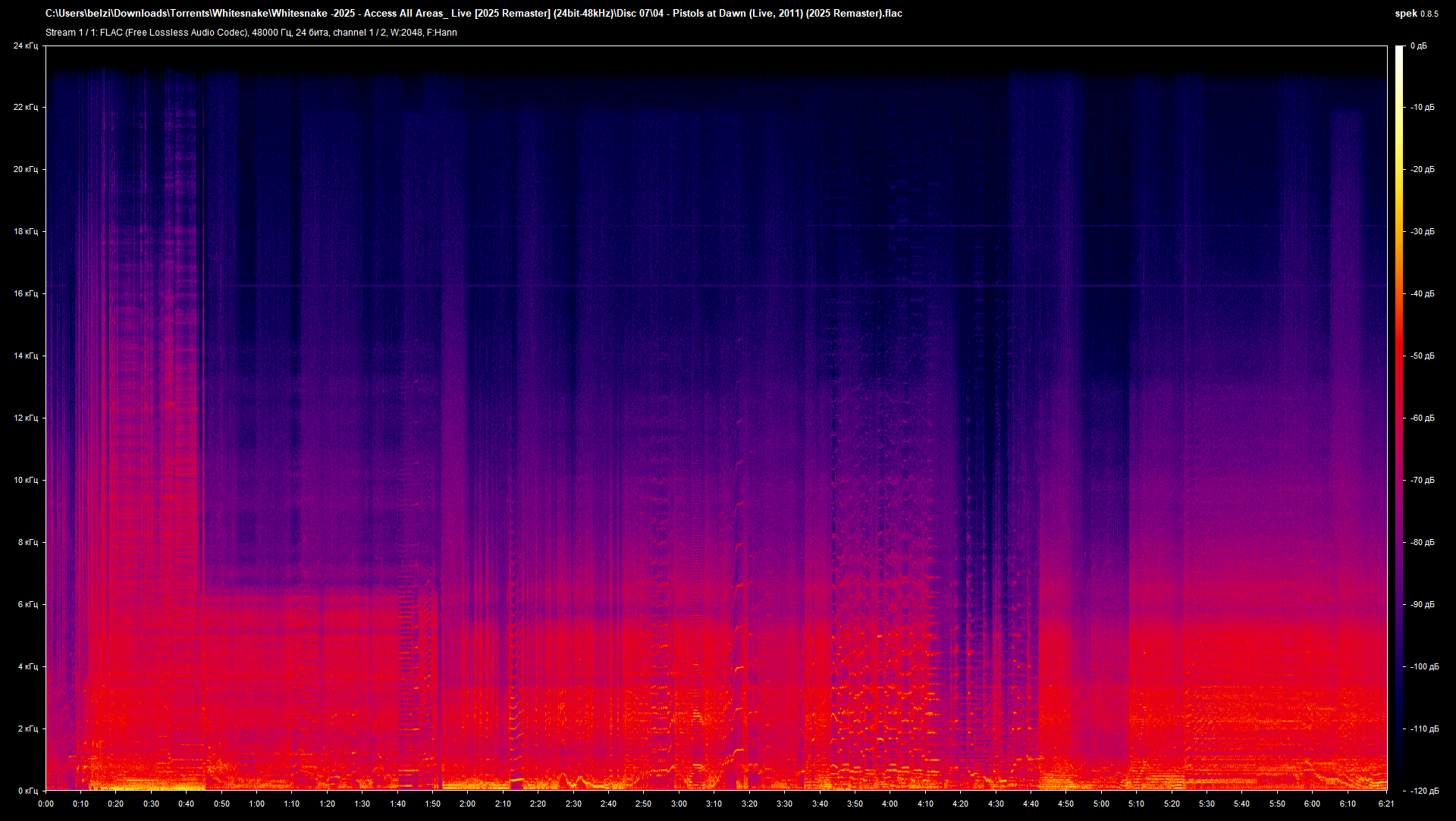Click the 24 кГц frequency label

click(x=25, y=46)
